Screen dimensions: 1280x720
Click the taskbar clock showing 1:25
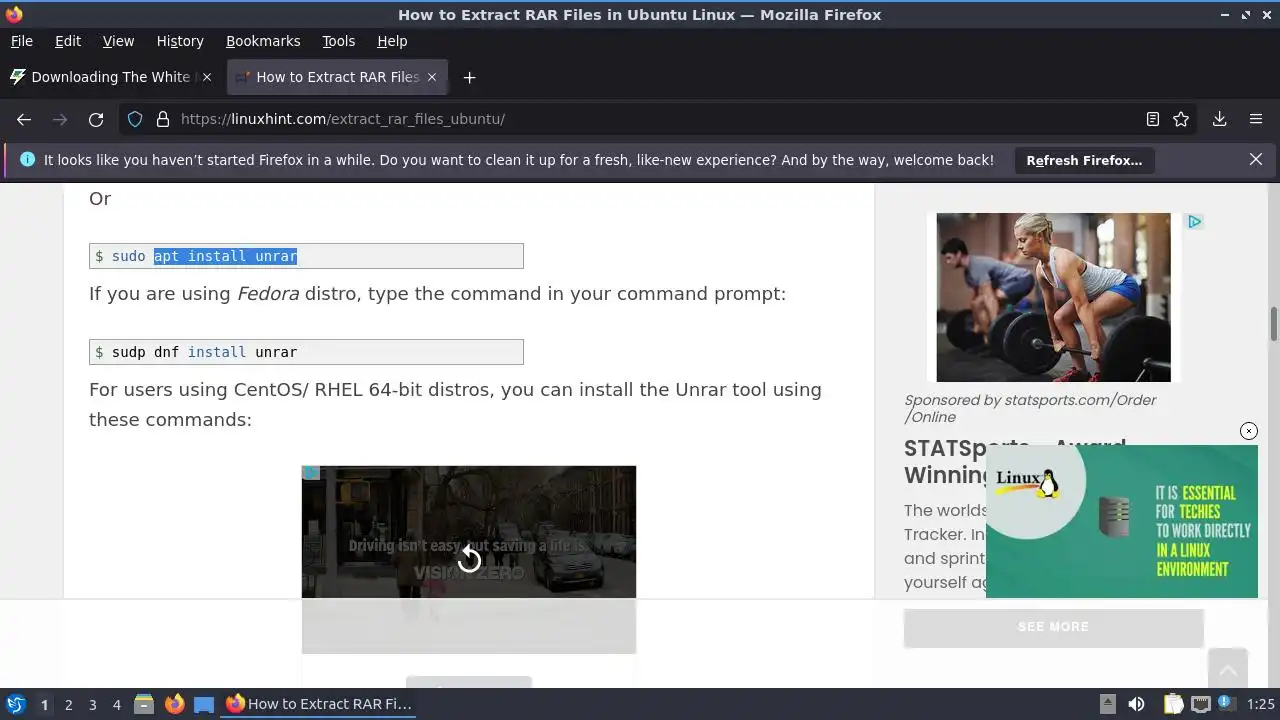pos(1260,705)
